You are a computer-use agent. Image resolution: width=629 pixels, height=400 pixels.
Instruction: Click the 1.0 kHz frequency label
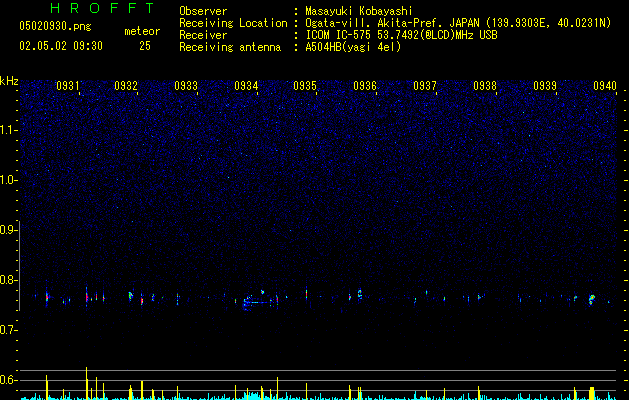point(9,180)
